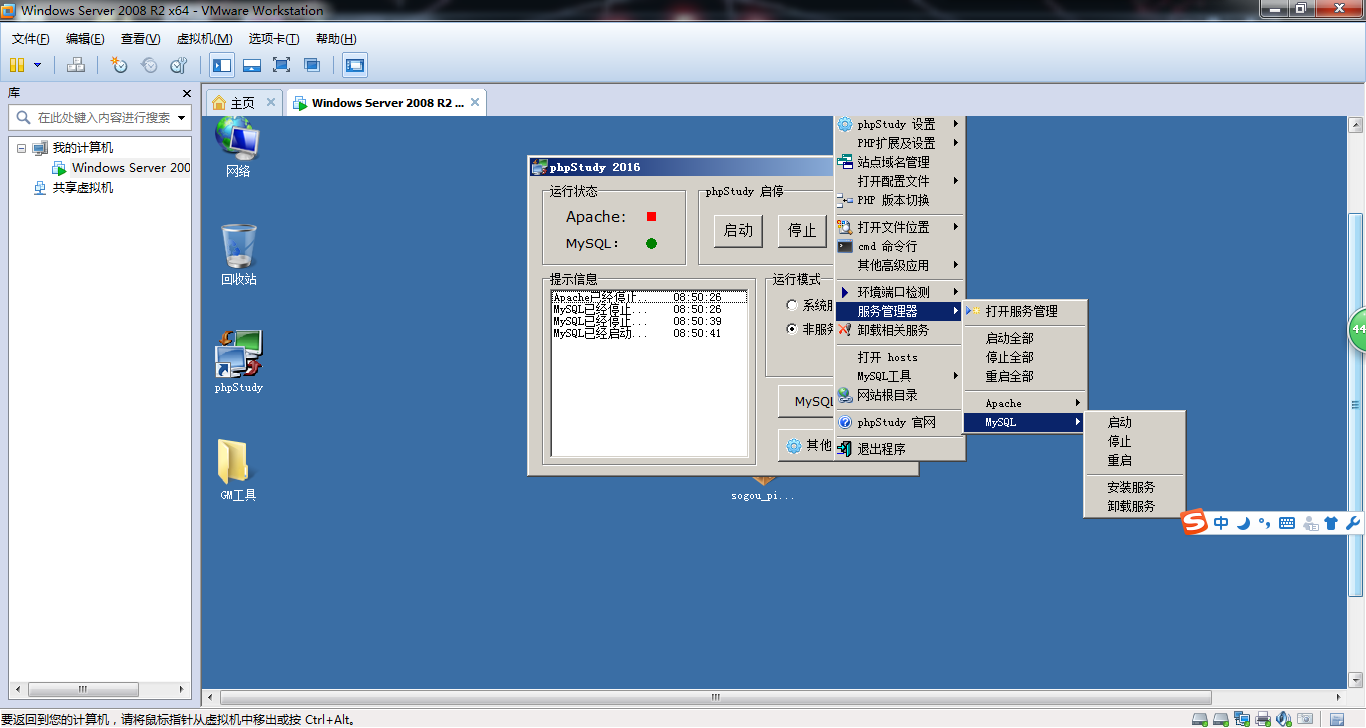Click the MySQL管理器 button in phpStudy
The width and height of the screenshot is (1366, 728).
[807, 401]
